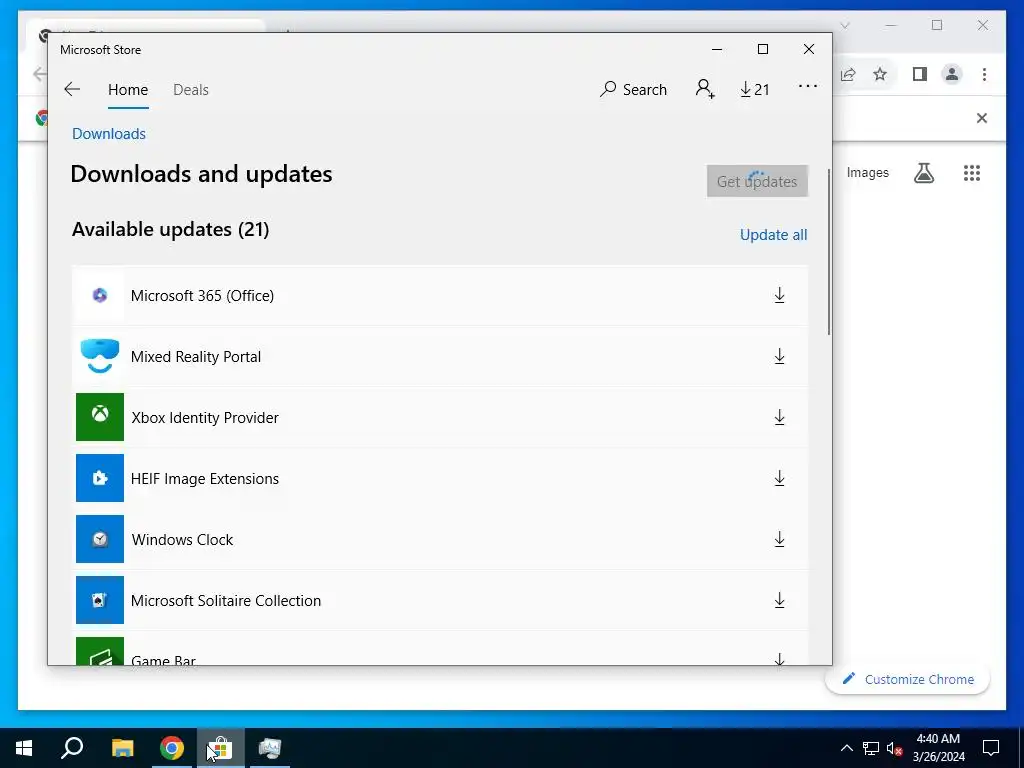Maximize the Microsoft Store window

(763, 50)
